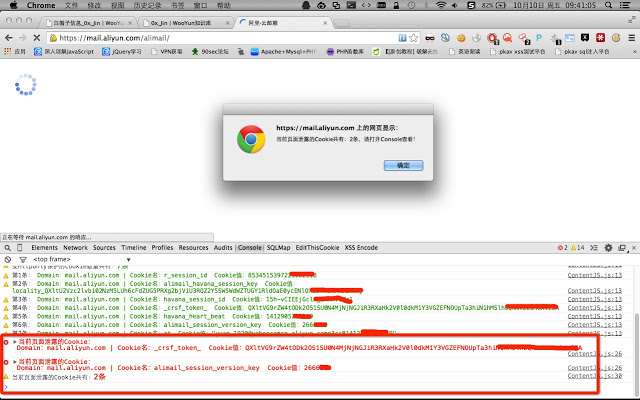Viewport: 640px width, 400px height.
Task: Open the SQLMap DevTools tab
Action: (278, 248)
